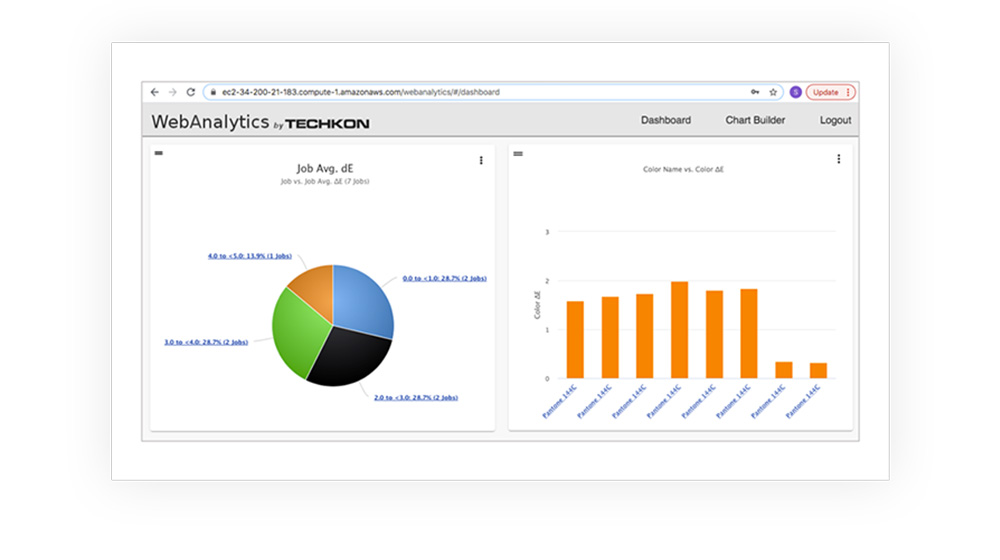The width and height of the screenshot is (1000, 560).
Task: Select the '3.0 to <4.0: 28.7%' pie label
Action: coord(206,342)
